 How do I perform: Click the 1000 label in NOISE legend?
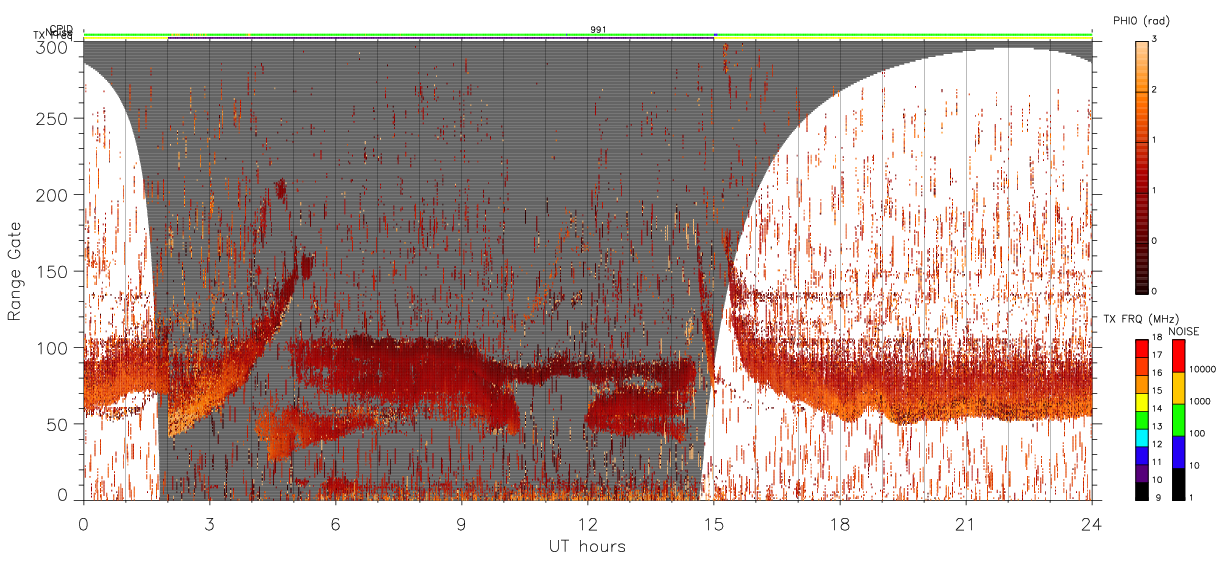pos(1202,402)
